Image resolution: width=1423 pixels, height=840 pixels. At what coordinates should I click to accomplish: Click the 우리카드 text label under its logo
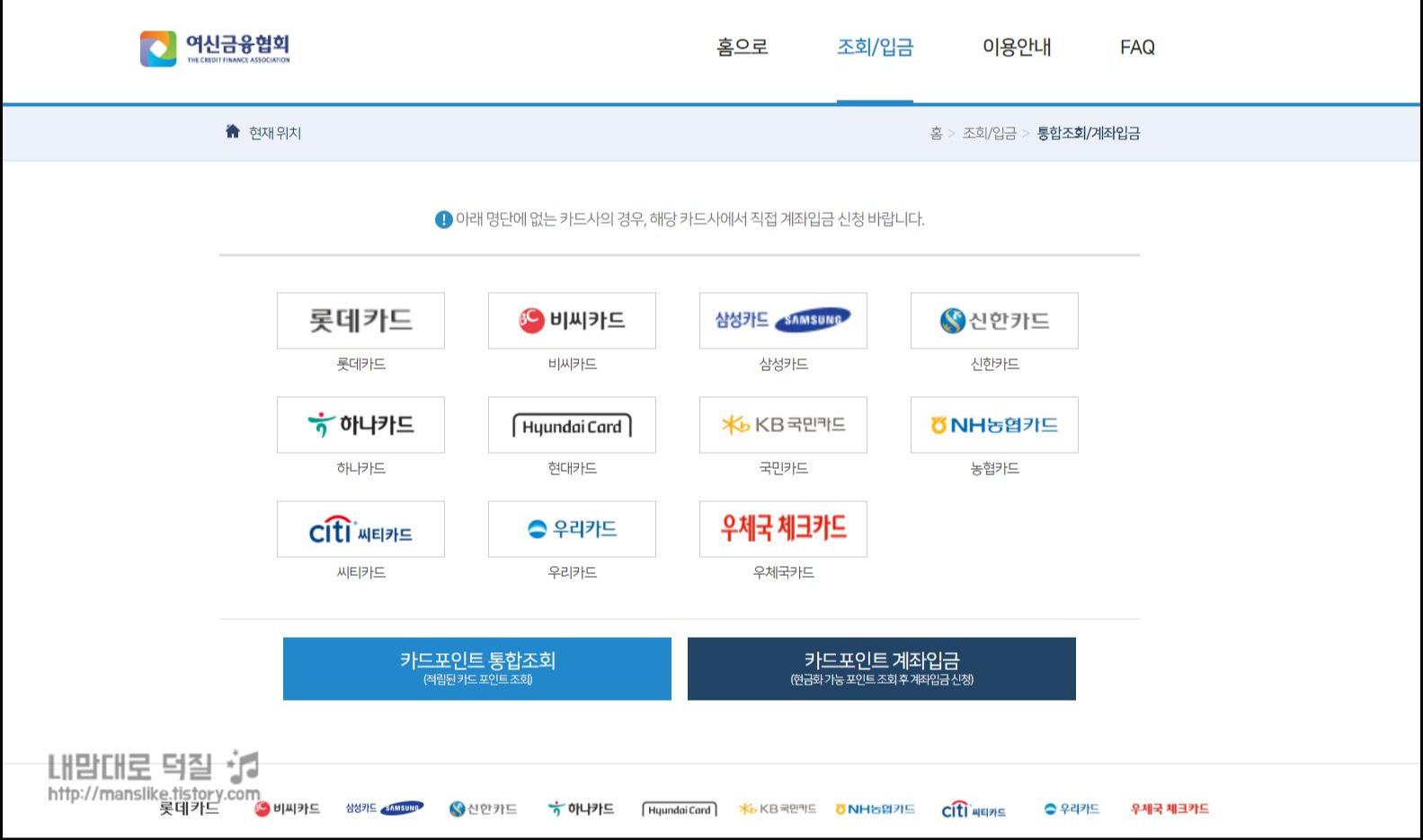click(572, 572)
